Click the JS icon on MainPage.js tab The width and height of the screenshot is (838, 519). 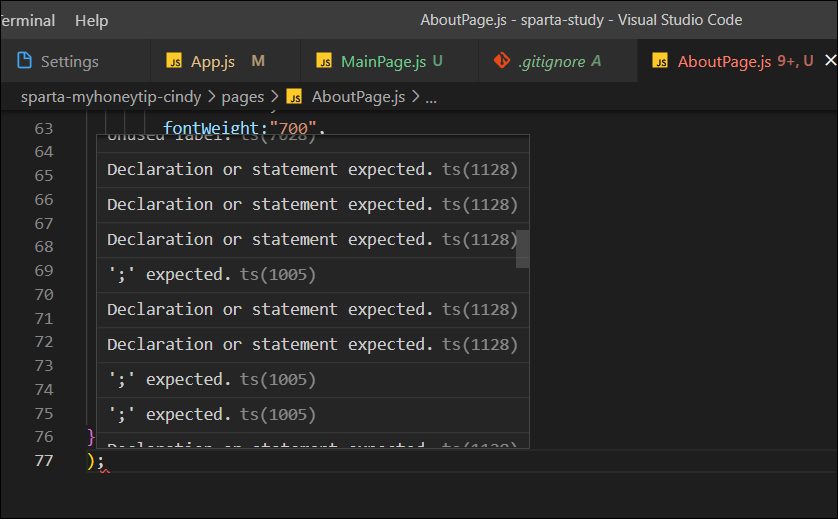coord(324,60)
